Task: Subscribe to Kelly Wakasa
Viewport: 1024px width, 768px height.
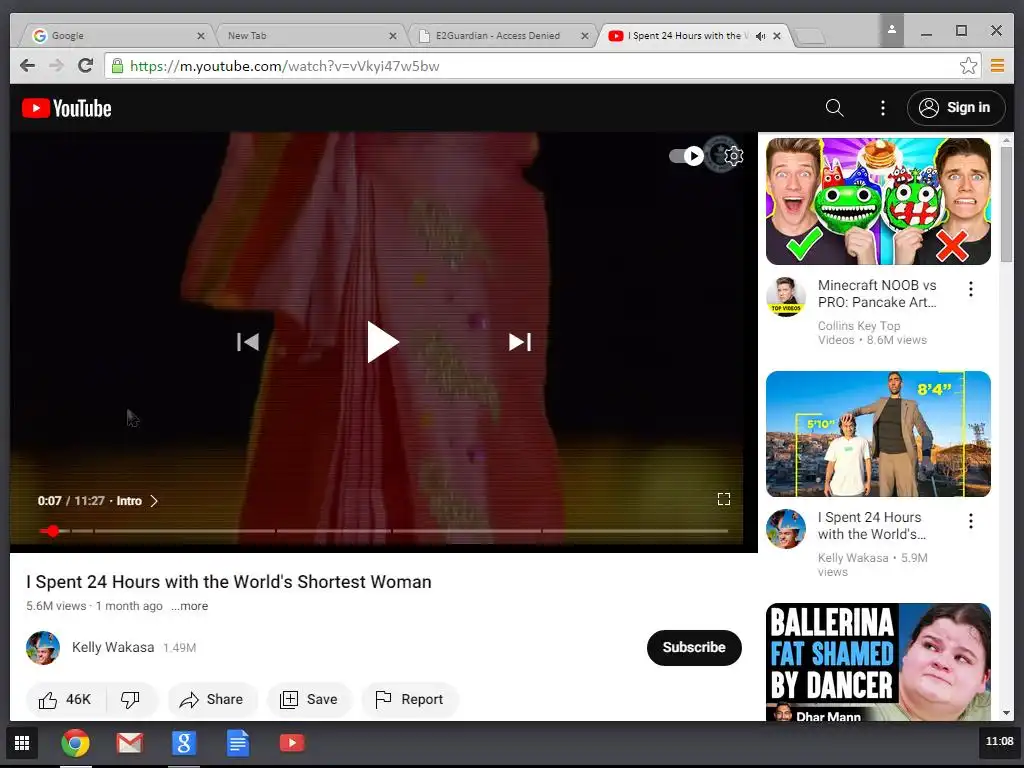Action: coord(694,647)
